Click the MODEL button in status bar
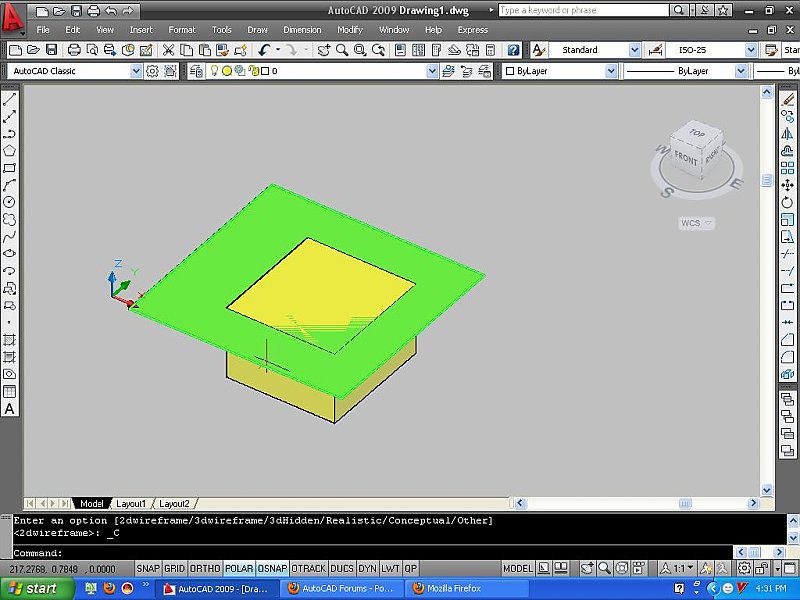 pos(517,568)
